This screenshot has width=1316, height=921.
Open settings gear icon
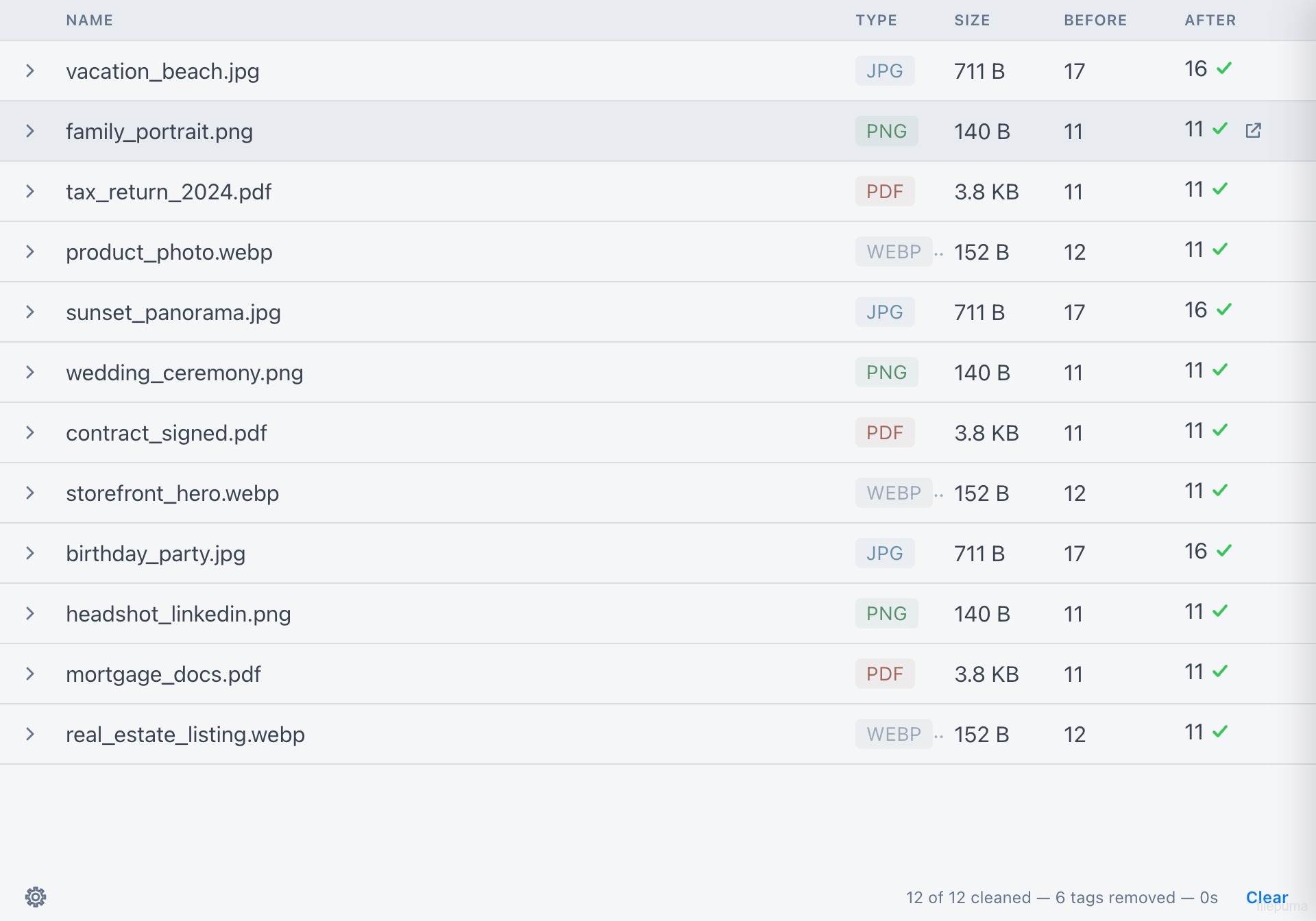click(x=36, y=896)
